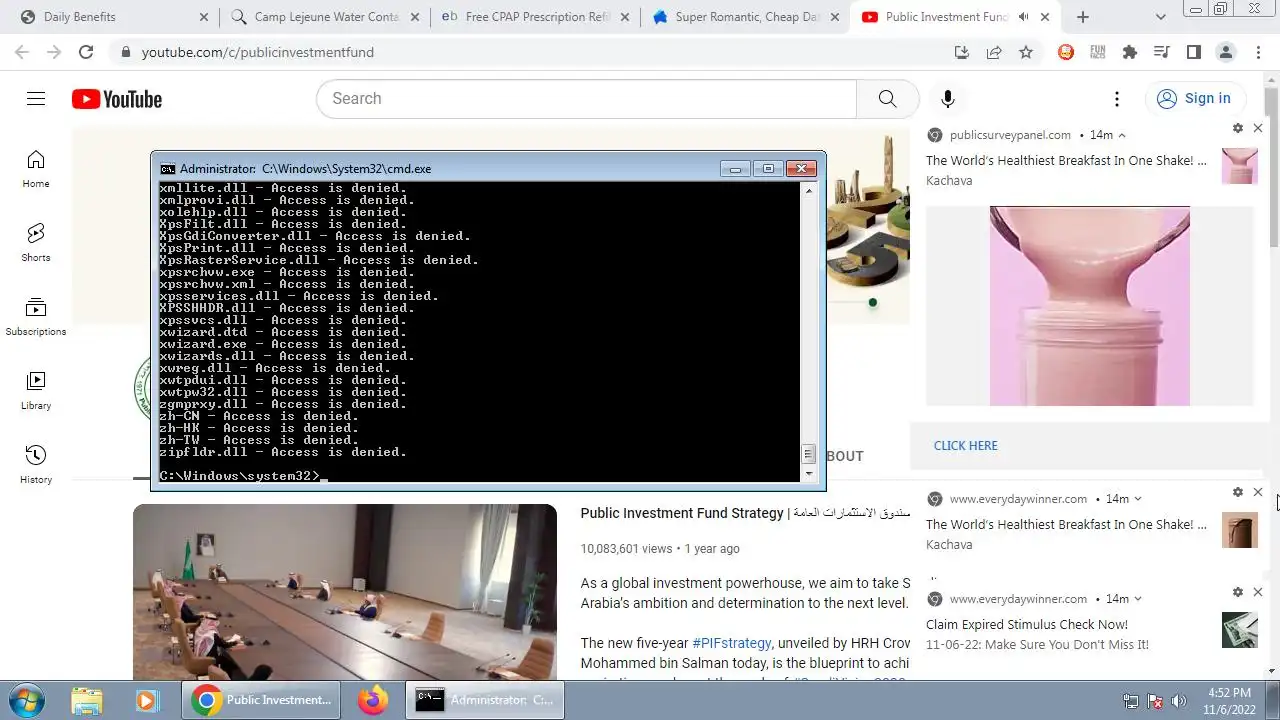Image resolution: width=1280 pixels, height=720 pixels.
Task: Expand the Stimulus Check notification chevron
Action: pos(1138,599)
